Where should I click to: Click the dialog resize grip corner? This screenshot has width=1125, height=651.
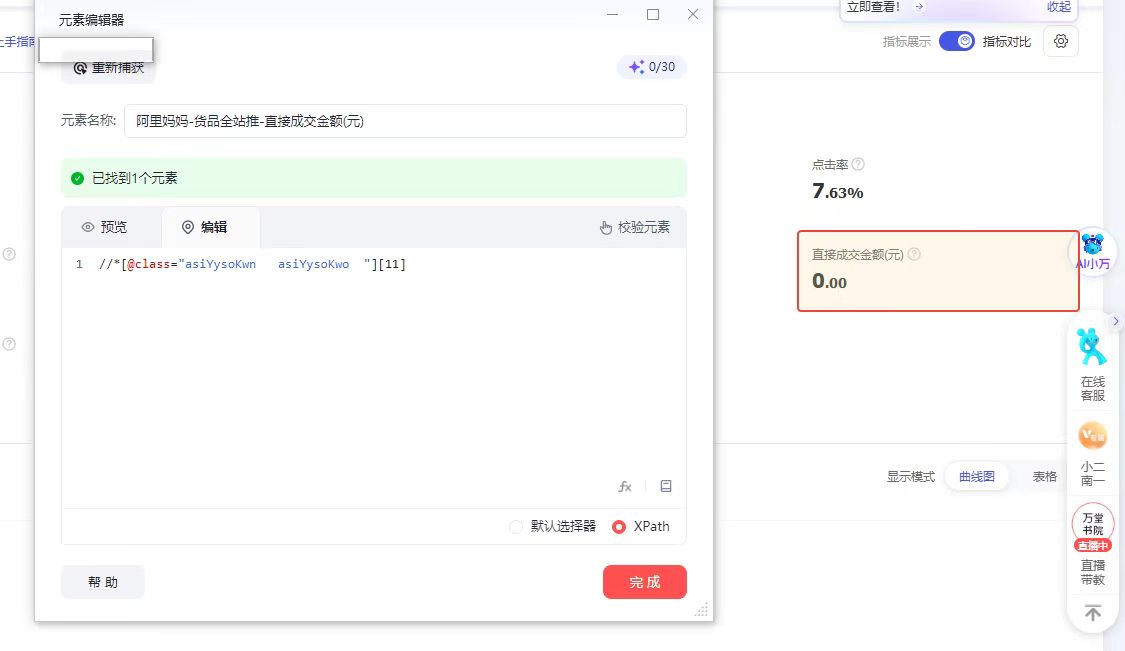click(702, 609)
